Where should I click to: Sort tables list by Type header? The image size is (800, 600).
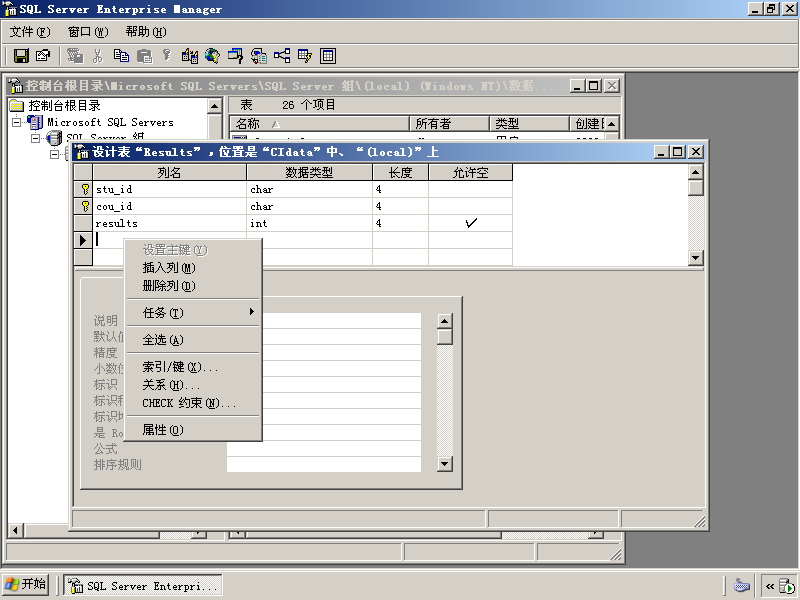point(529,123)
